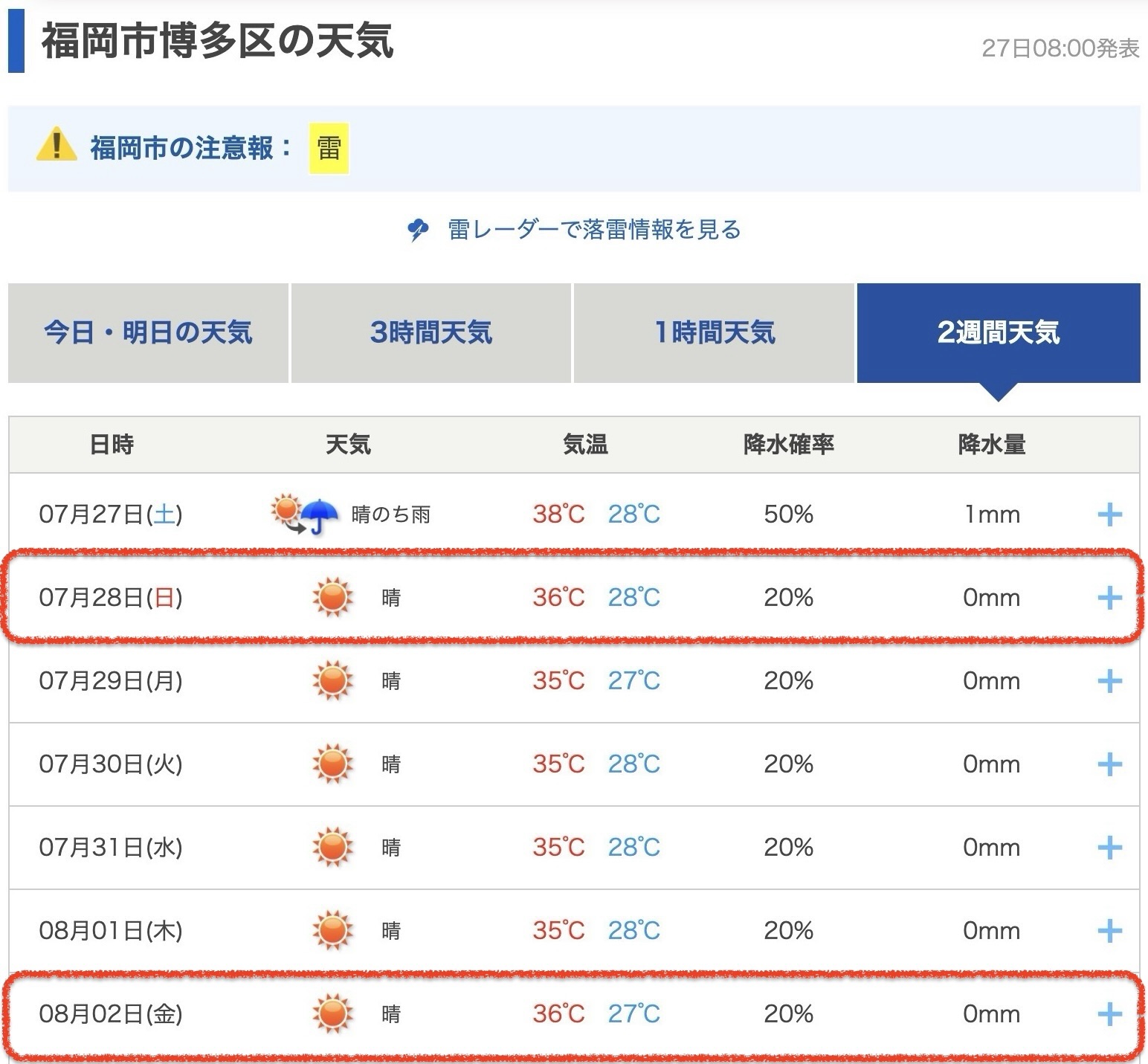This screenshot has height=1064, width=1148.
Task: Click the yellow 雷 advisory badge
Action: click(x=329, y=149)
